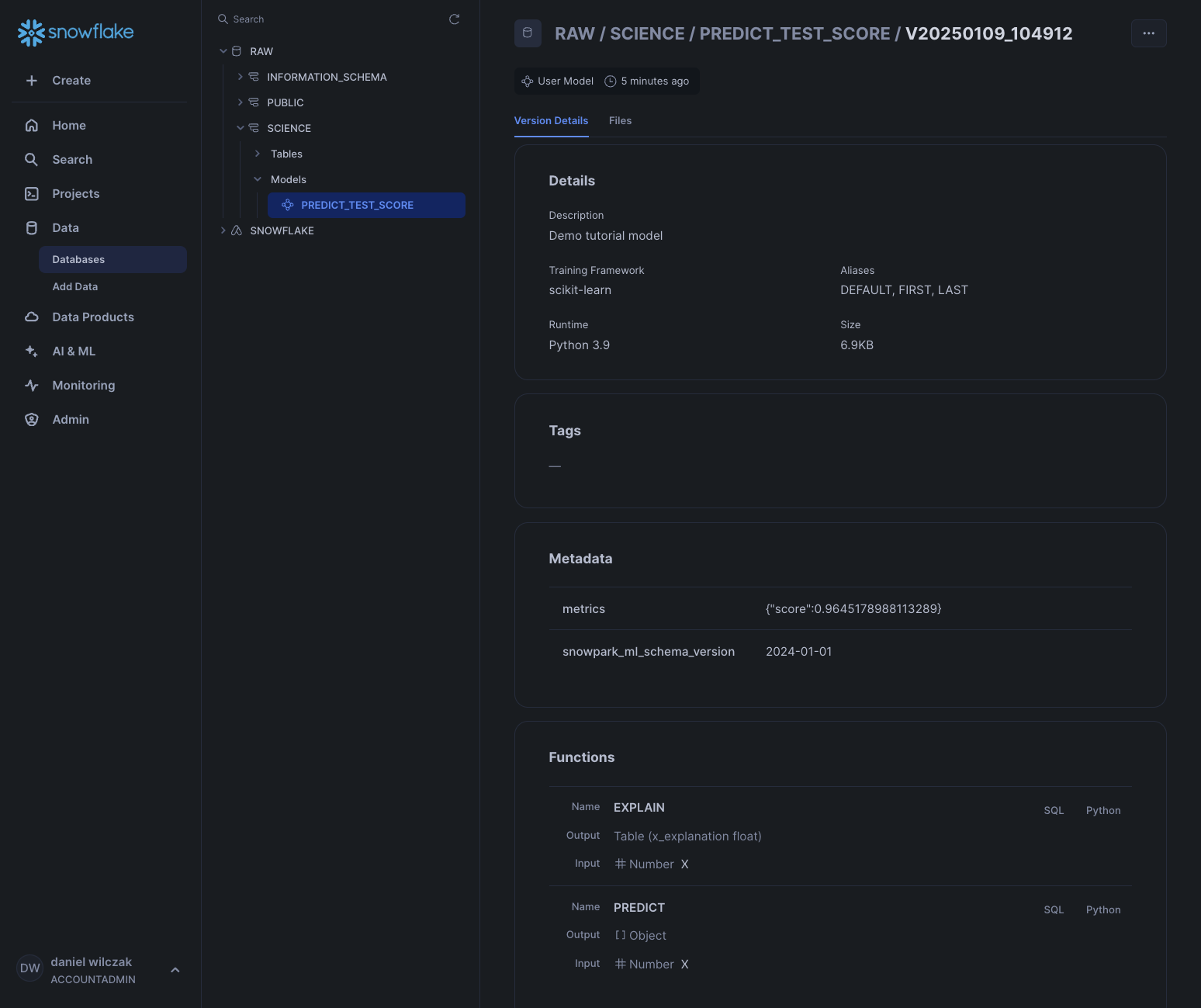Click the Demo tutorial model description

(x=606, y=236)
